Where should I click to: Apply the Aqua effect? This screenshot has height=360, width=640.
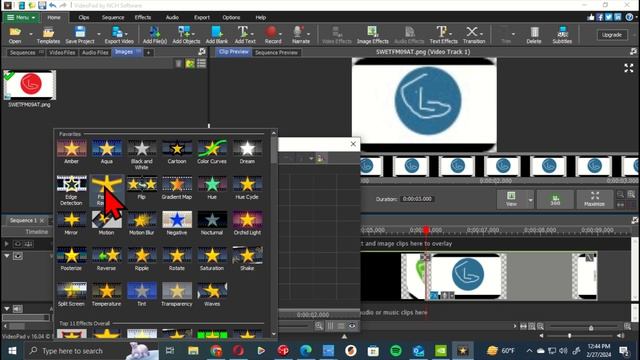pyautogui.click(x=107, y=152)
